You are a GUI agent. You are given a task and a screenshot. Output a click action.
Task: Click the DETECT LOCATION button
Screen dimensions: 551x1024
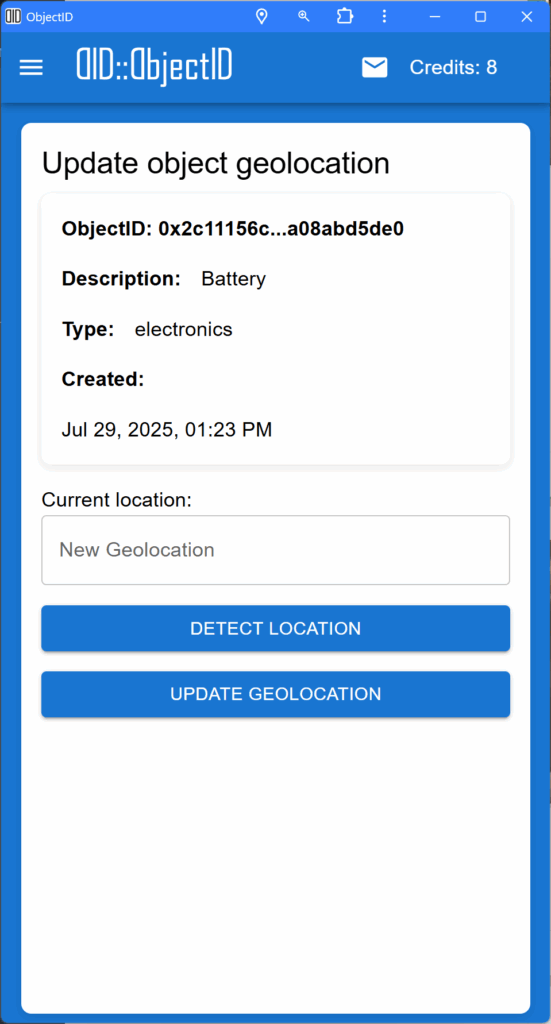276,628
